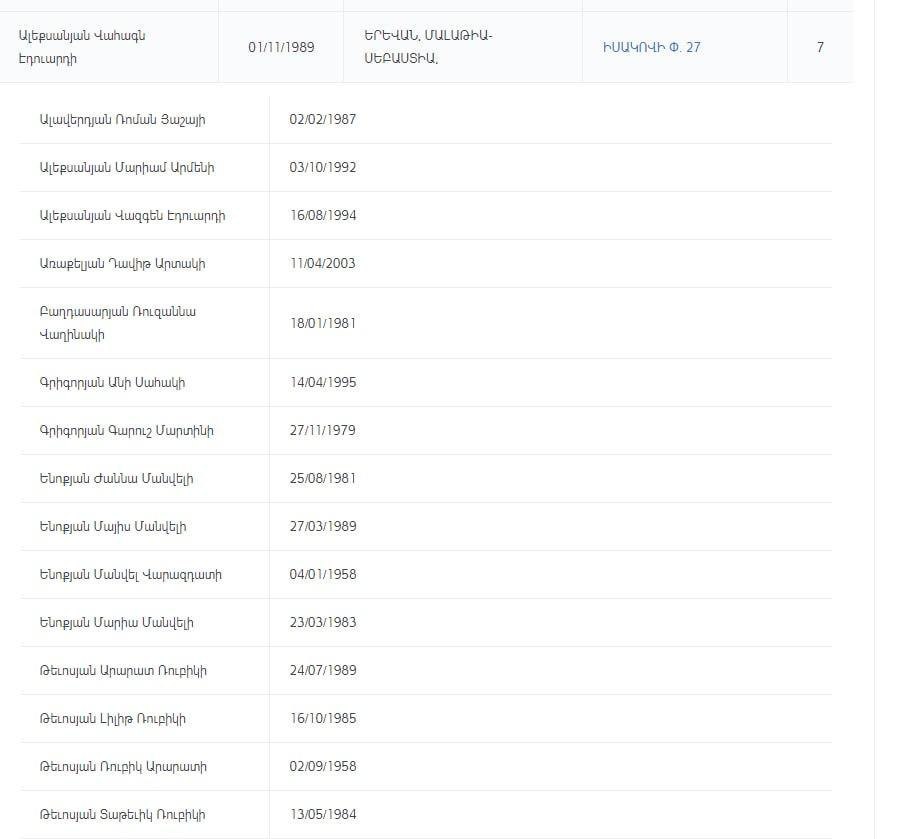Select the row Ալեքսանյան Վազգեն Էդուարդի
Image resolution: width=924 pixels, height=839 pixels.
click(426, 216)
